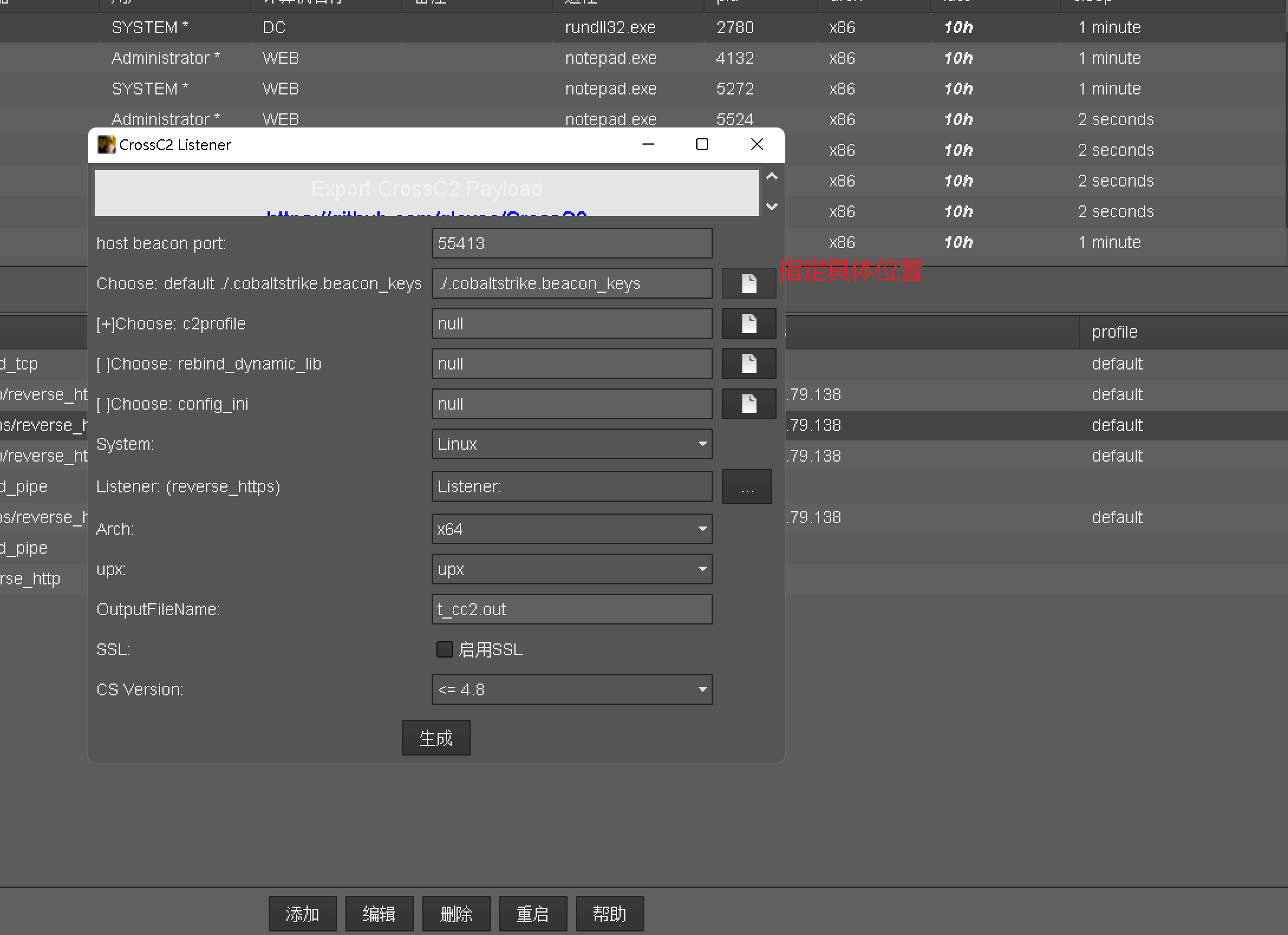1288x935 pixels.
Task: Click file browse icon for rebind_dynamic_lib
Action: pos(749,364)
